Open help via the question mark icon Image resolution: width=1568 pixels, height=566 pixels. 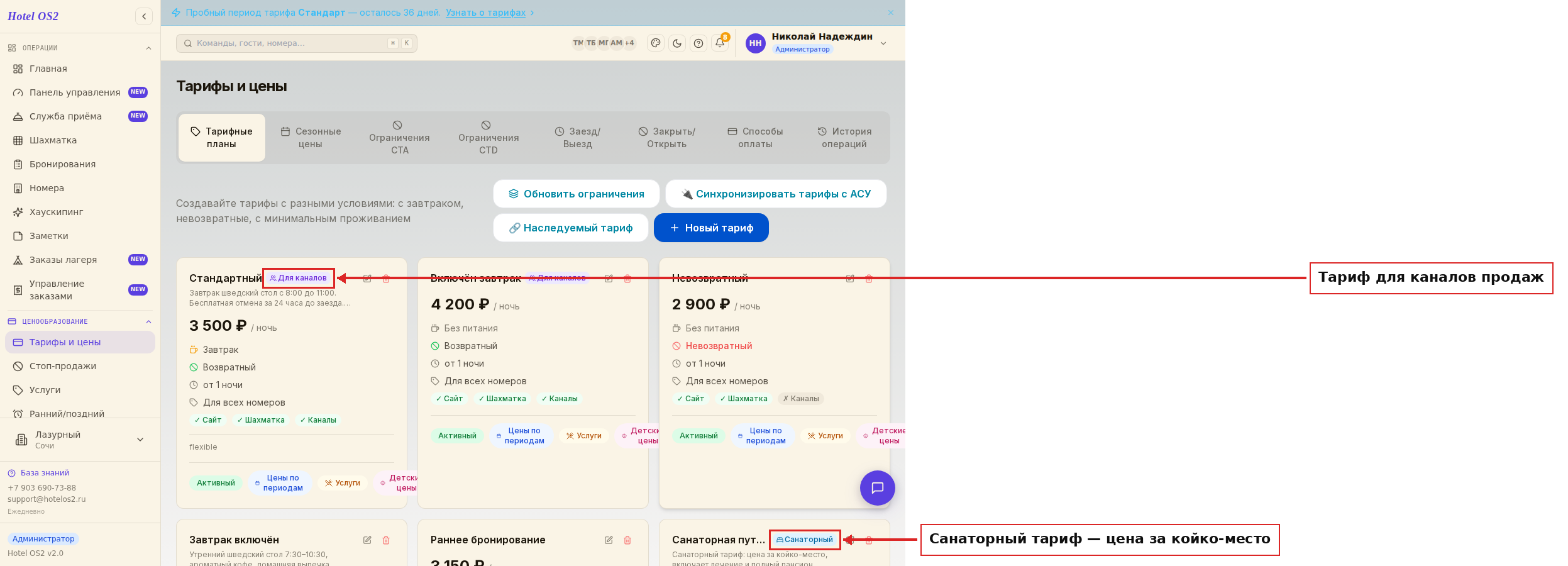click(x=698, y=43)
